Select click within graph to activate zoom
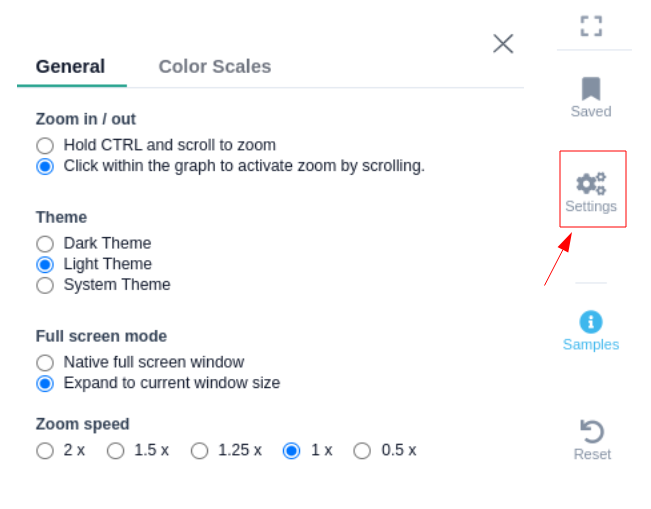 (x=45, y=166)
